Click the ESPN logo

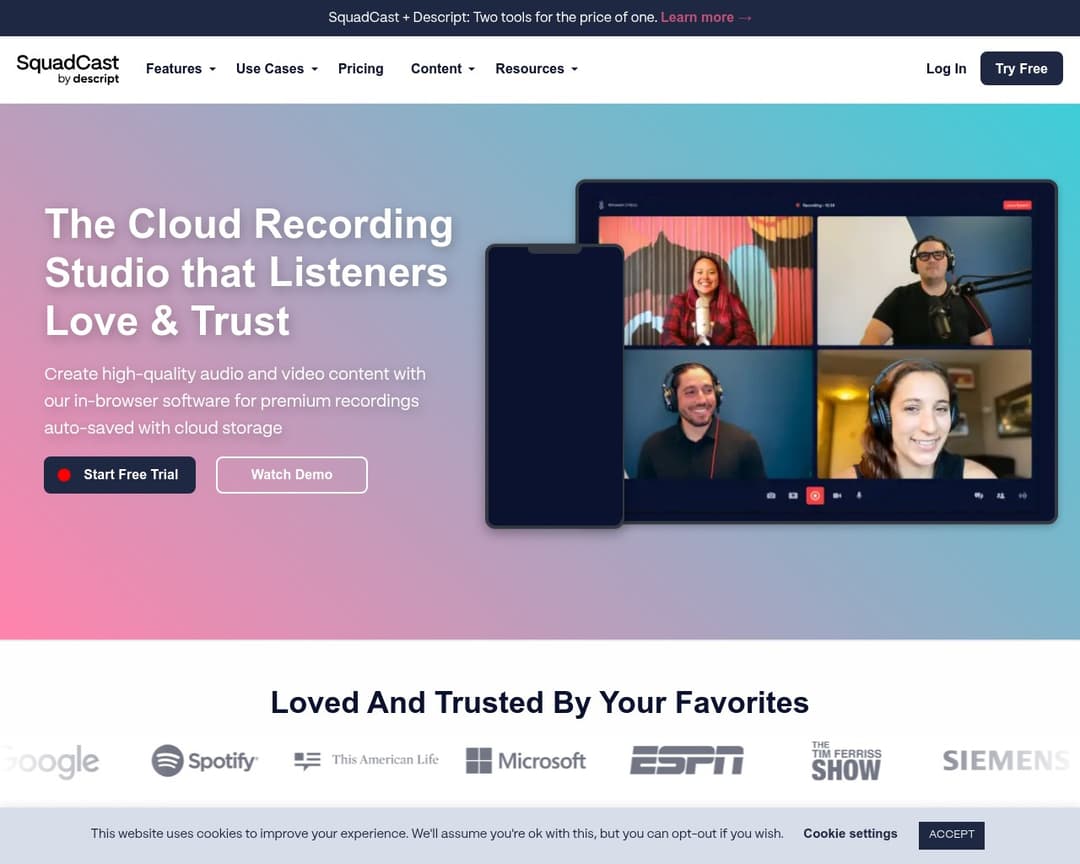click(687, 761)
